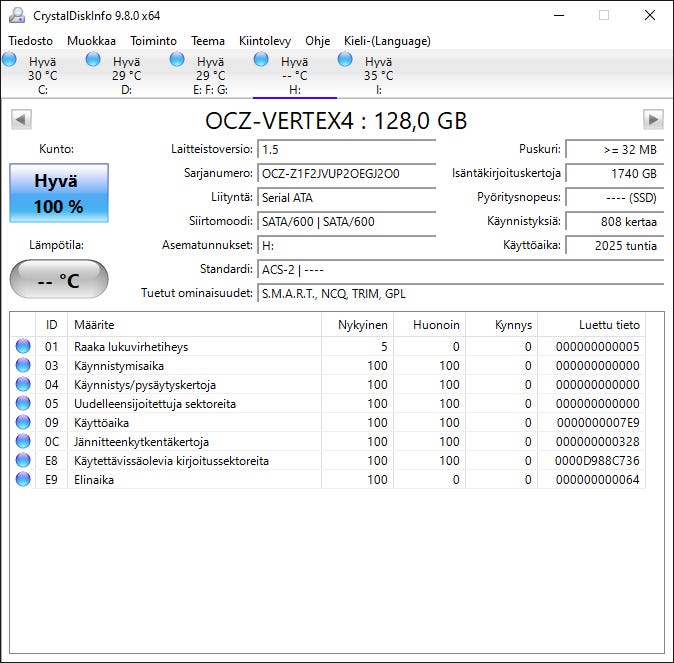Click the Nykyinen column header
This screenshot has width=674, height=663.
[357, 325]
